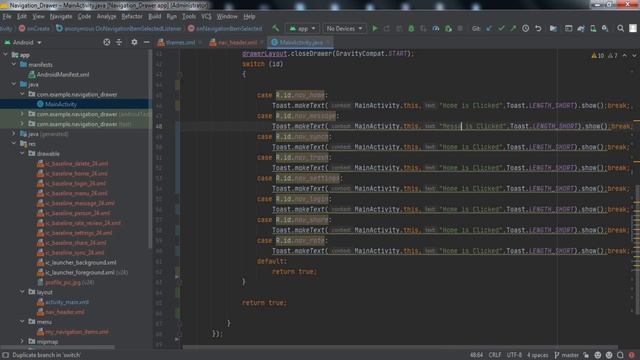The image size is (640, 360).
Task: Click the 'return true;' line under default
Action: [294, 271]
